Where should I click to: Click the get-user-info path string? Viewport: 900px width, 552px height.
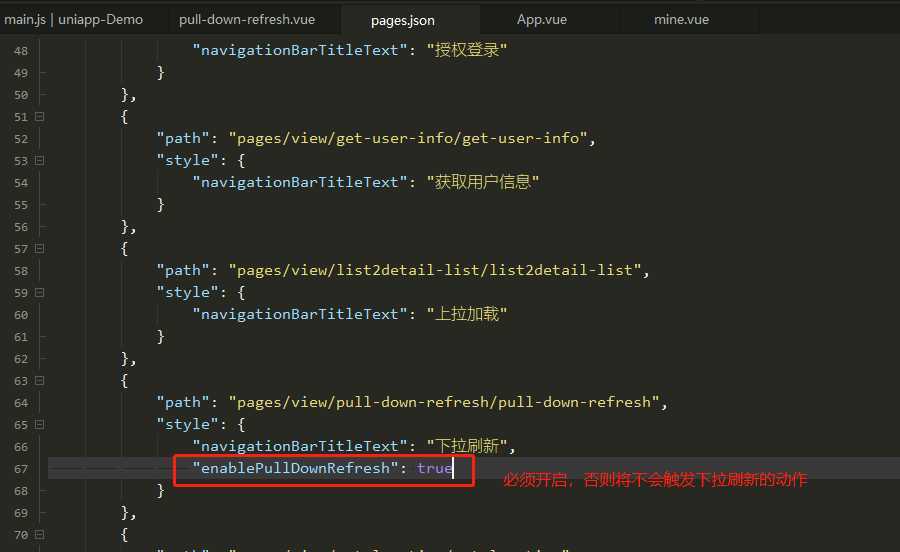click(x=408, y=138)
